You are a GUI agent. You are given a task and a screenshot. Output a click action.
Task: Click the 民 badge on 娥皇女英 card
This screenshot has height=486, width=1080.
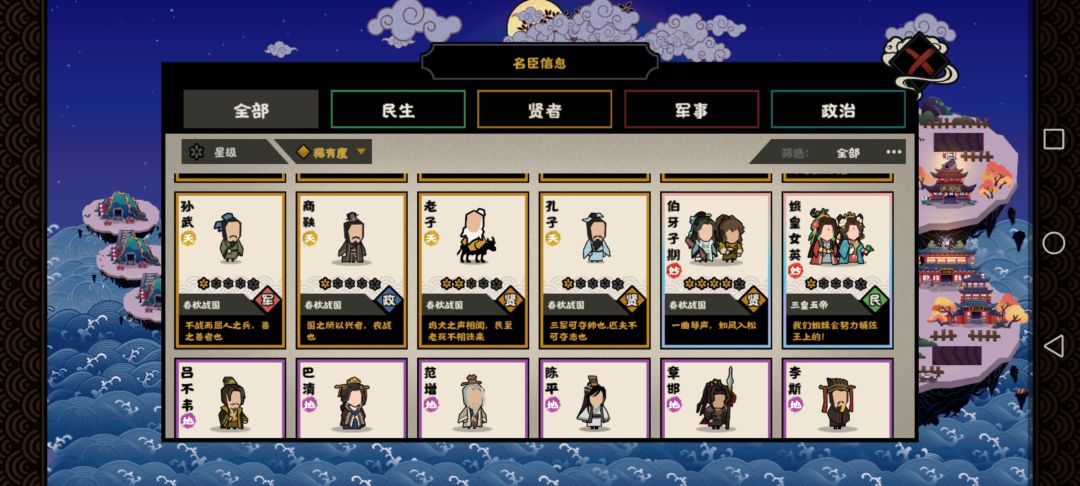click(875, 299)
